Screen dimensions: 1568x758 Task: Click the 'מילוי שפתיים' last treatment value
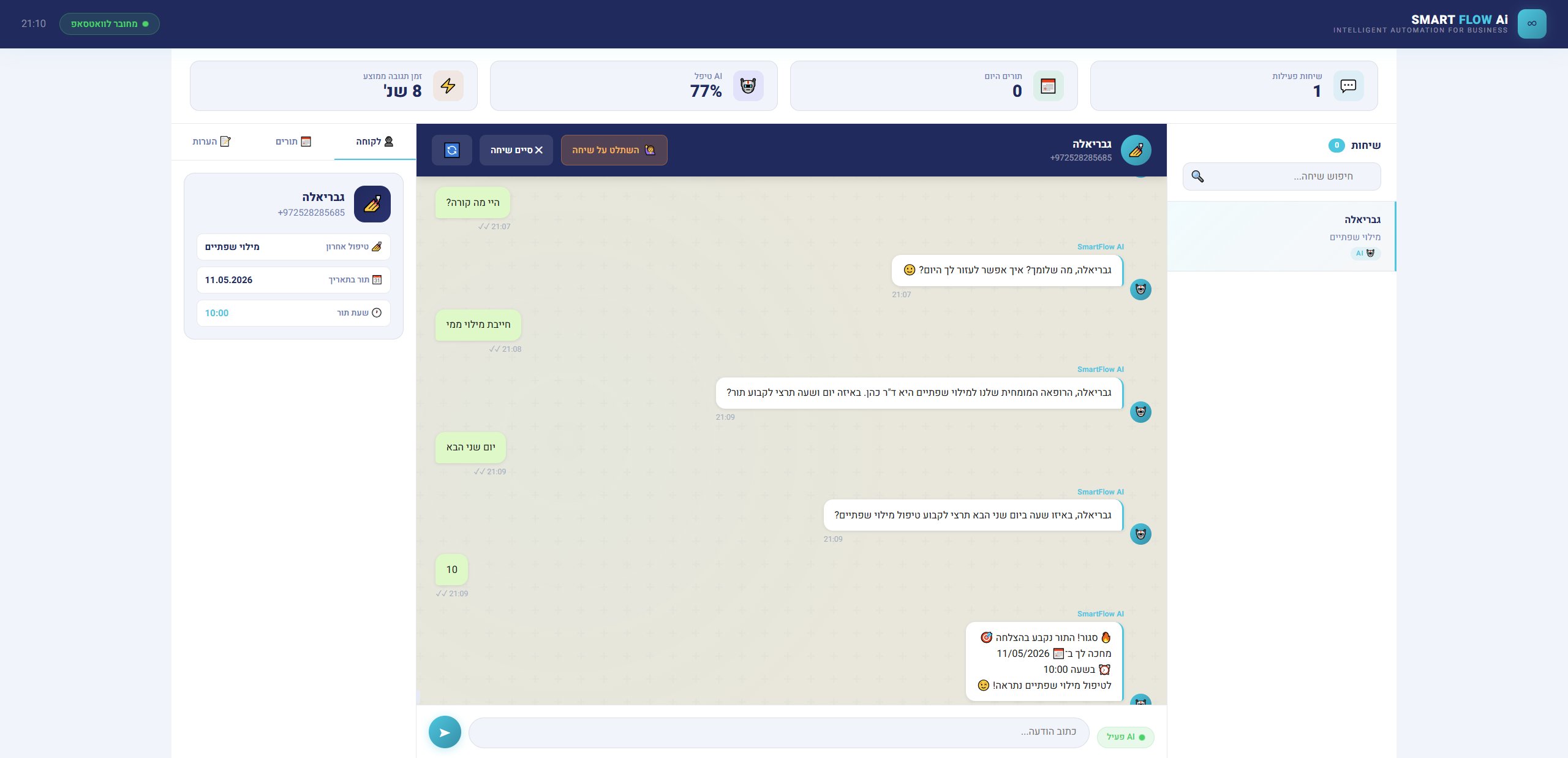tap(232, 247)
